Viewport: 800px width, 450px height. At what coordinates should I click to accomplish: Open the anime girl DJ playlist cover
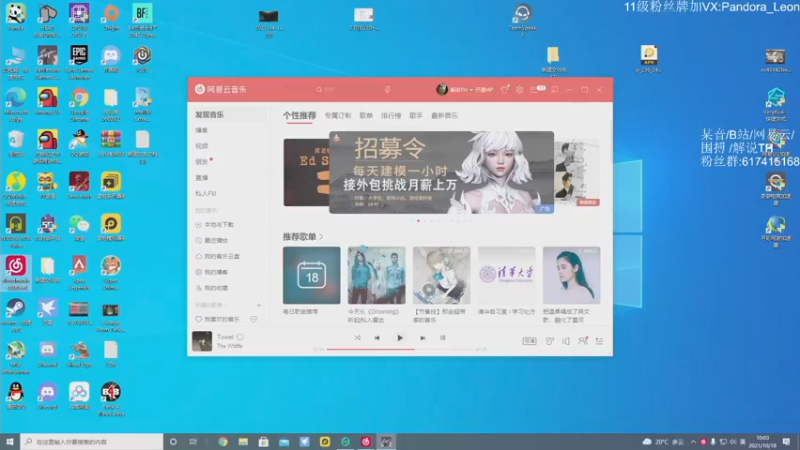click(x=441, y=276)
